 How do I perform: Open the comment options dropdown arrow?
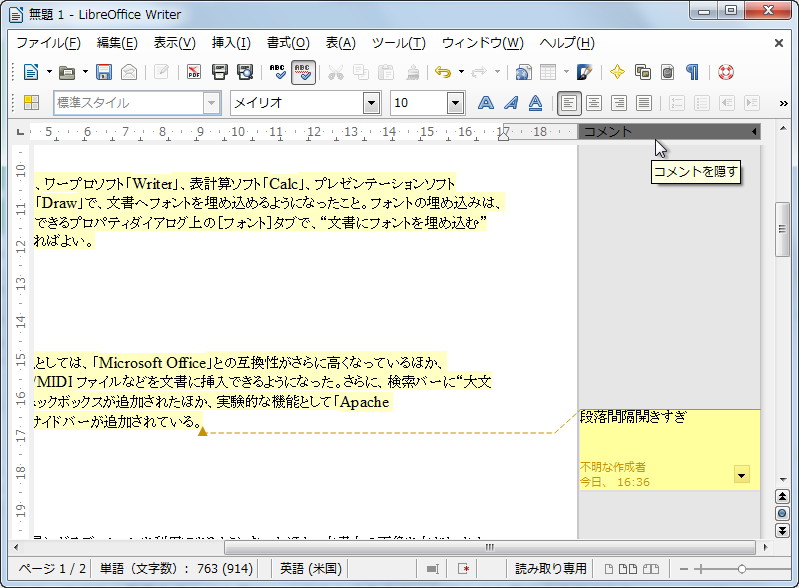point(741,475)
